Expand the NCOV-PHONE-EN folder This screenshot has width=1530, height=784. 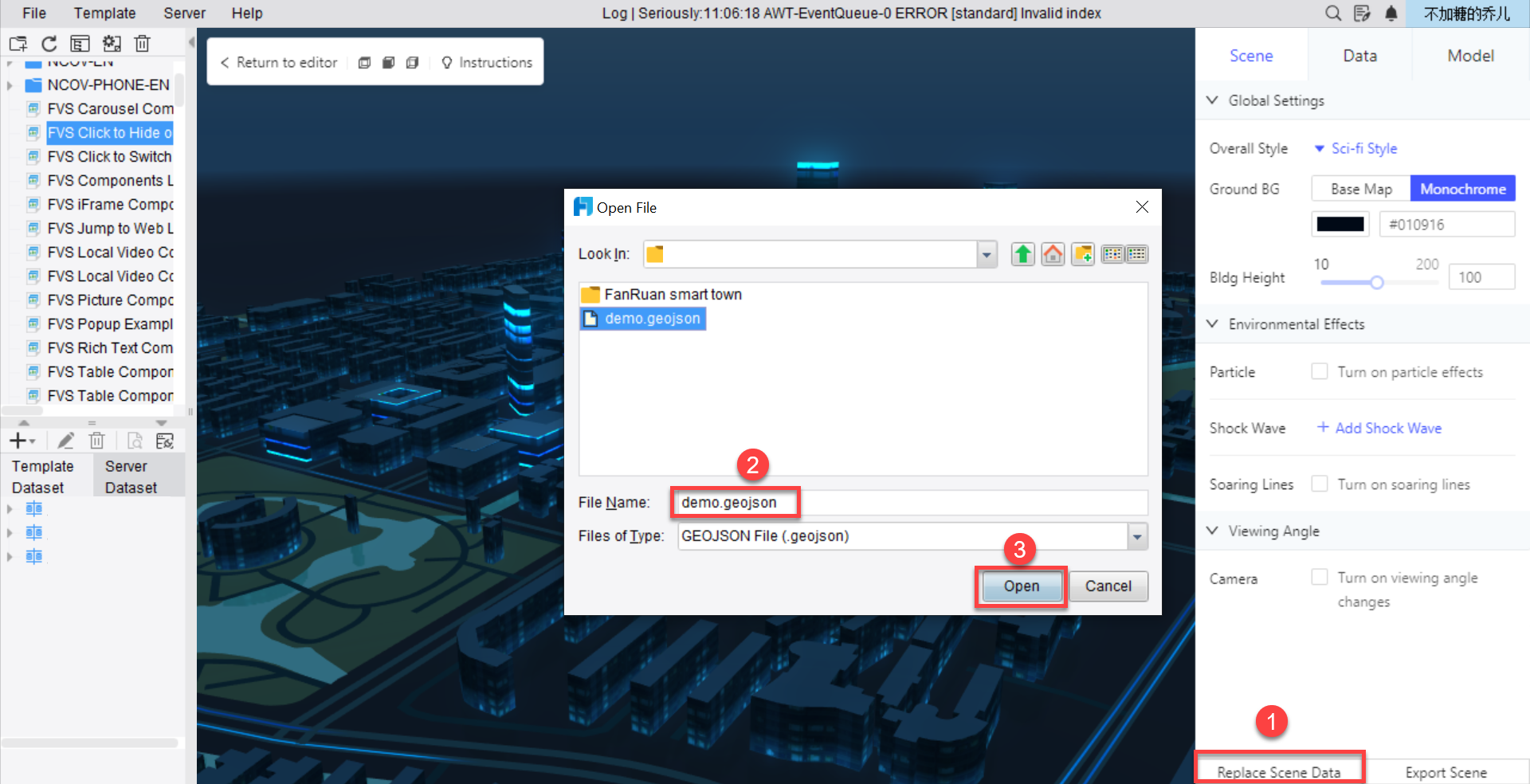(8, 84)
